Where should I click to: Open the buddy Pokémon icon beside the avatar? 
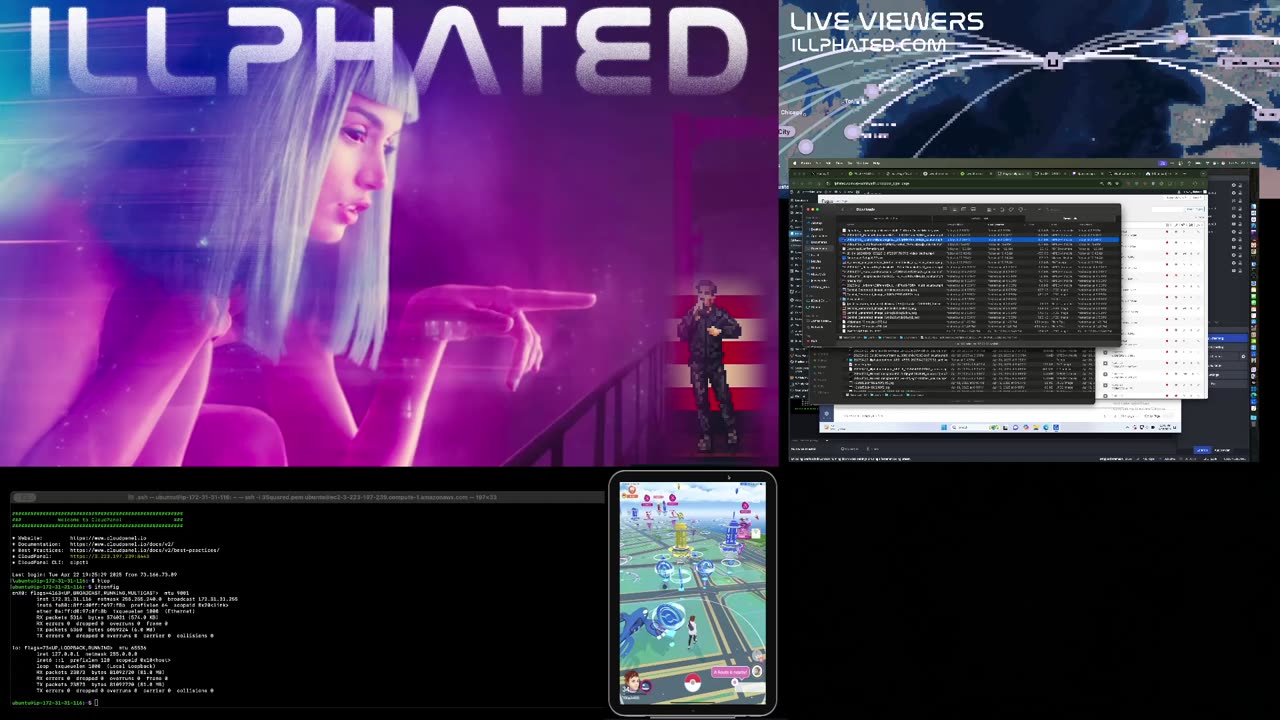point(646,686)
